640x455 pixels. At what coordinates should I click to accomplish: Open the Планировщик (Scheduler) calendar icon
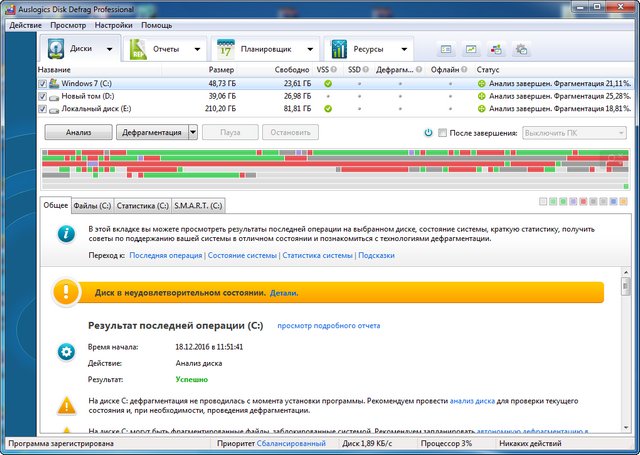coord(226,49)
